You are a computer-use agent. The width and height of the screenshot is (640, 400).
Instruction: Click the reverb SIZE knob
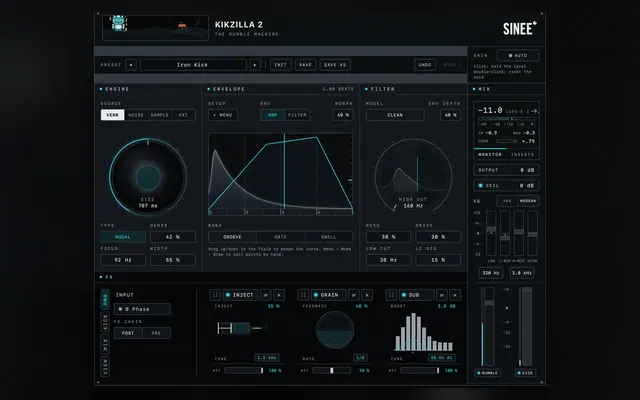coord(148,177)
